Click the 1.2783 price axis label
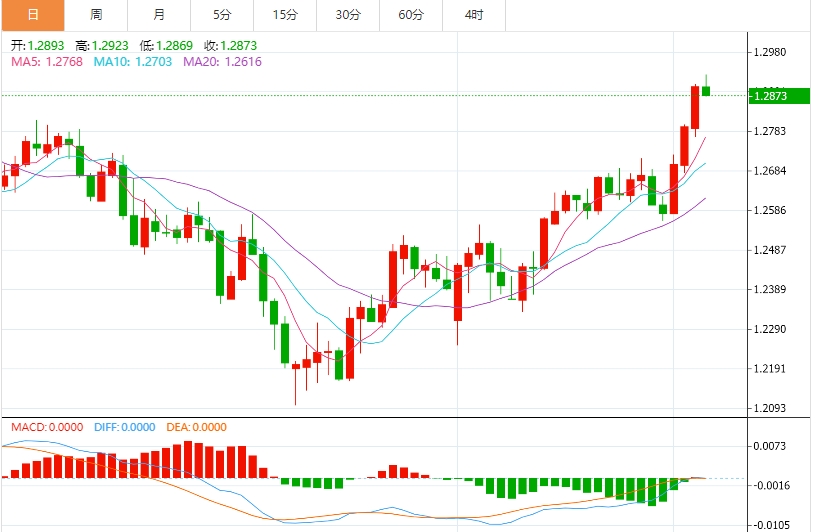 pos(770,131)
